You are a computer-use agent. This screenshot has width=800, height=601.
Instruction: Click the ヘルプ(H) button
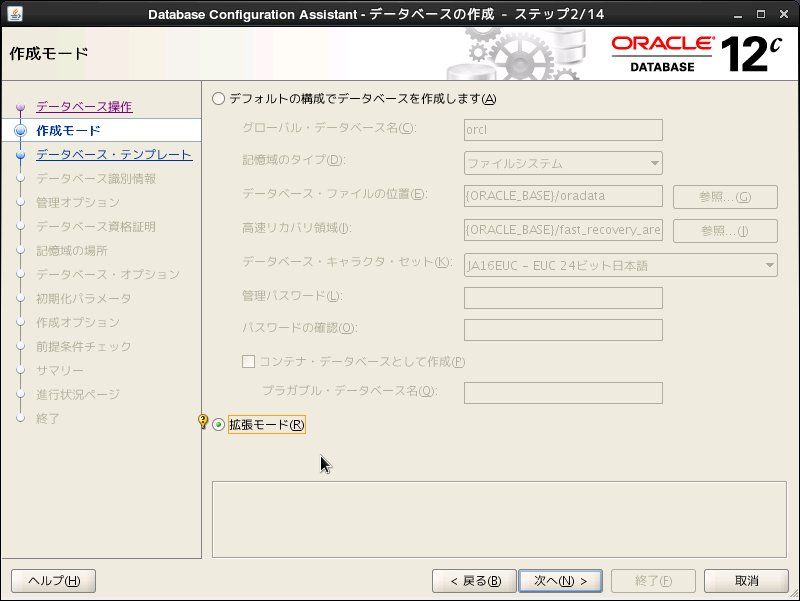coord(54,581)
